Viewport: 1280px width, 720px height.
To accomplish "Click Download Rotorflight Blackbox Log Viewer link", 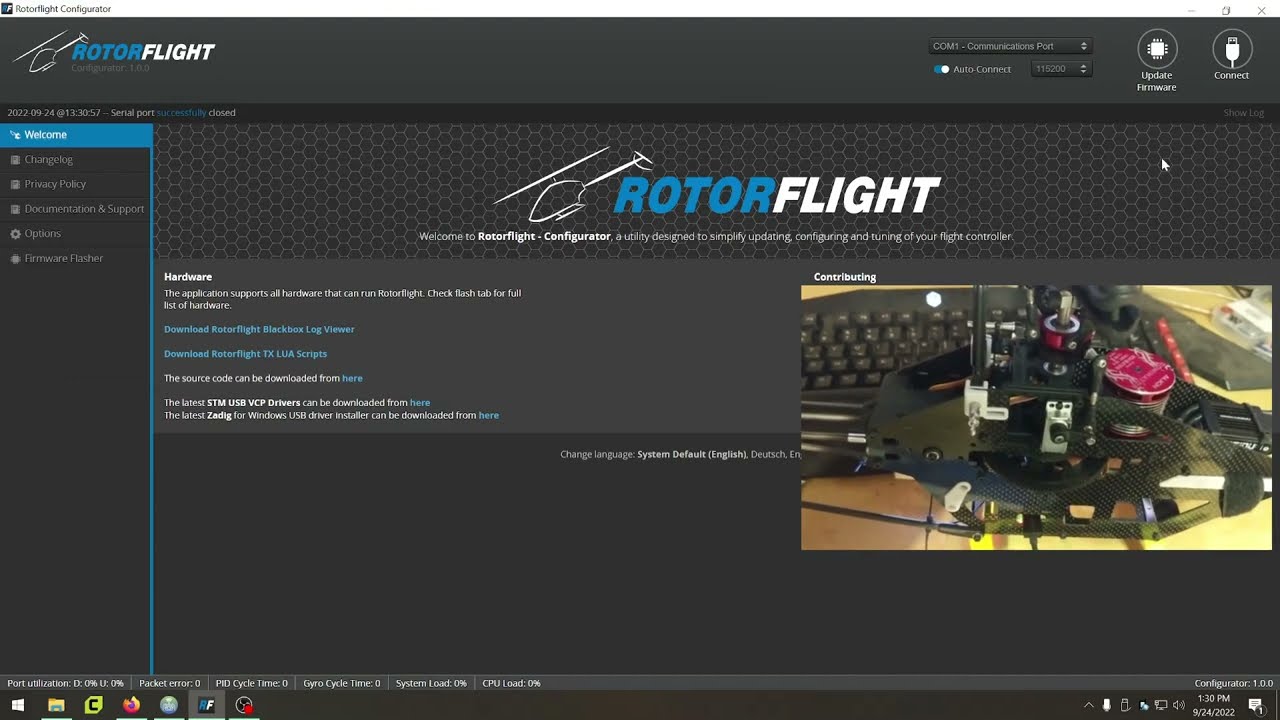I will 259,329.
